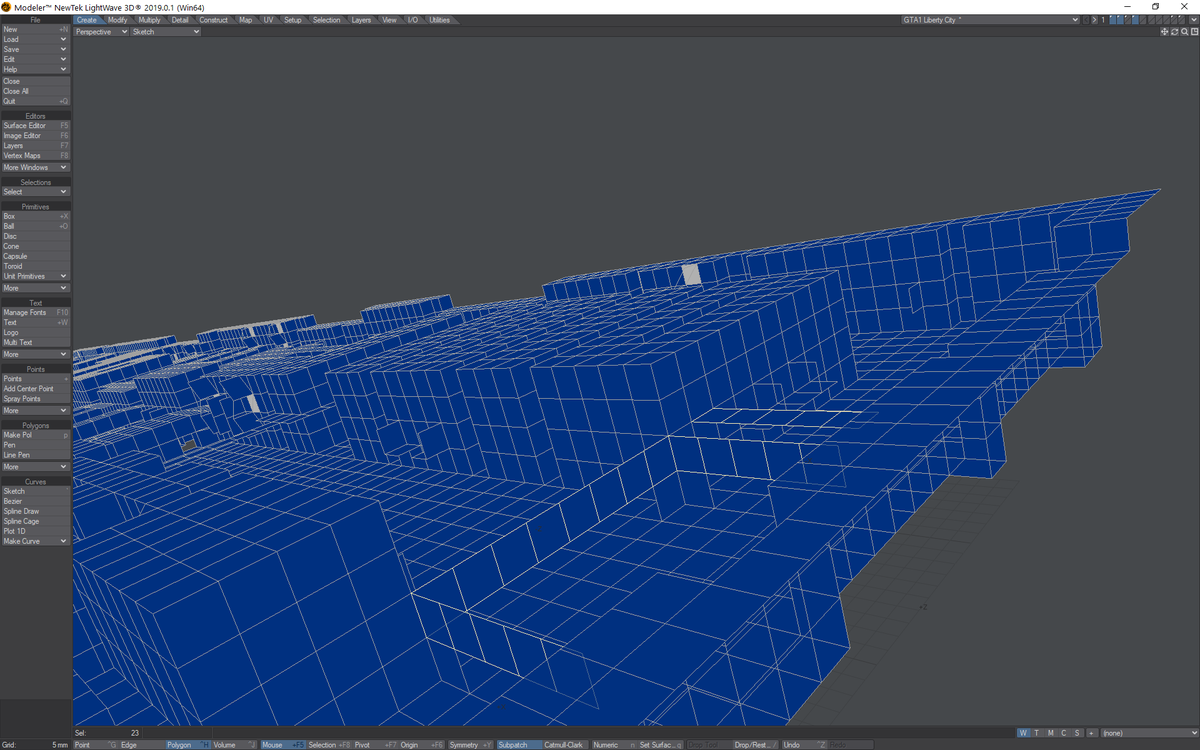Activate the Bezier curve tool
This screenshot has width=1200, height=750.
coord(35,501)
